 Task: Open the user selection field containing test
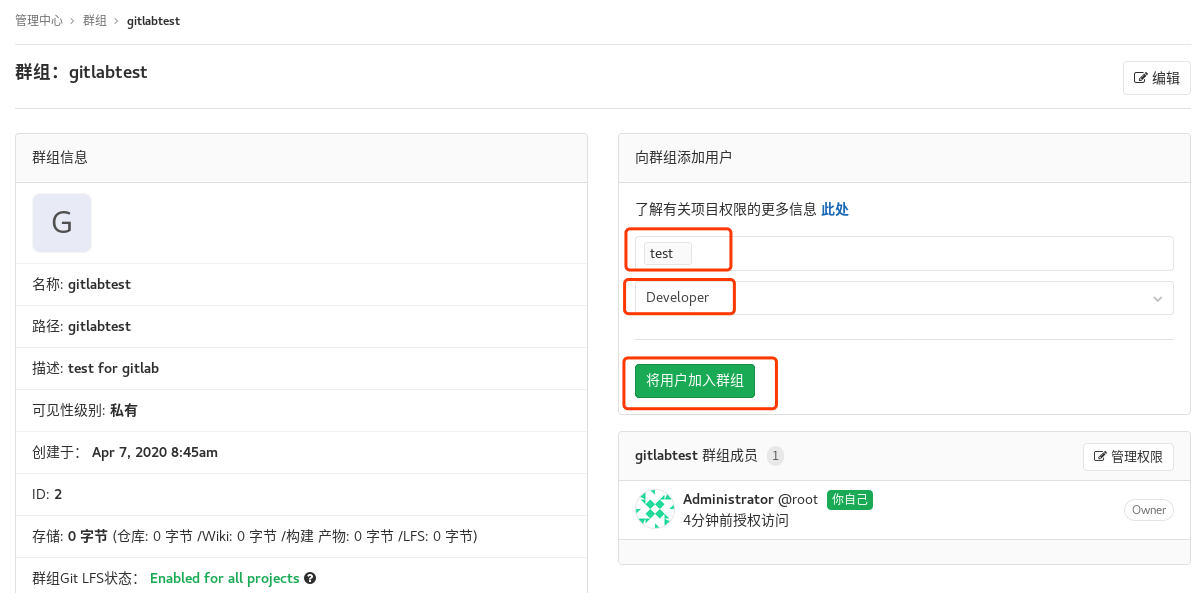point(898,253)
